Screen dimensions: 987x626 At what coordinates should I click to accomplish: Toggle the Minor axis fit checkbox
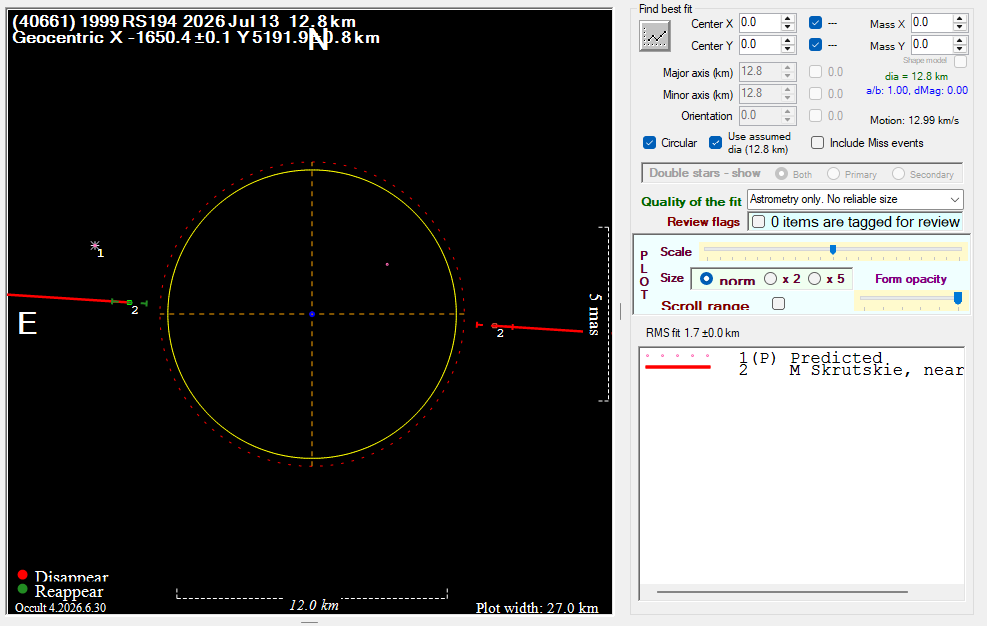click(816, 94)
